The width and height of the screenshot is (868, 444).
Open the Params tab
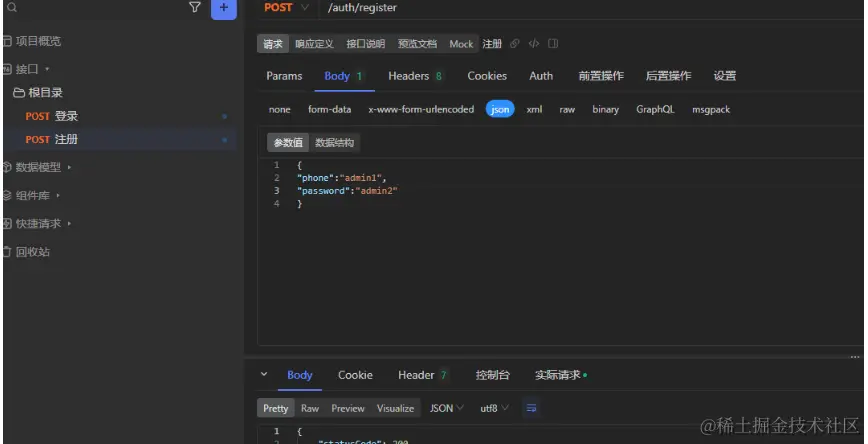pyautogui.click(x=284, y=76)
